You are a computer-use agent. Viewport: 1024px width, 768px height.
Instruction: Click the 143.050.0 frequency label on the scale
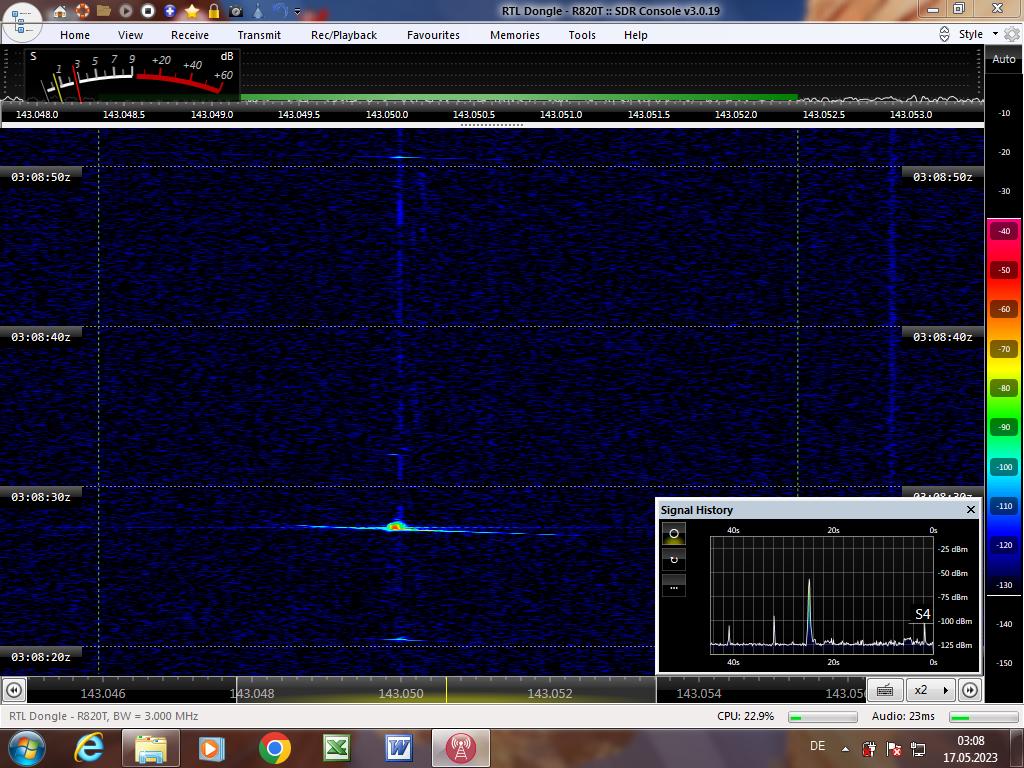[387, 114]
